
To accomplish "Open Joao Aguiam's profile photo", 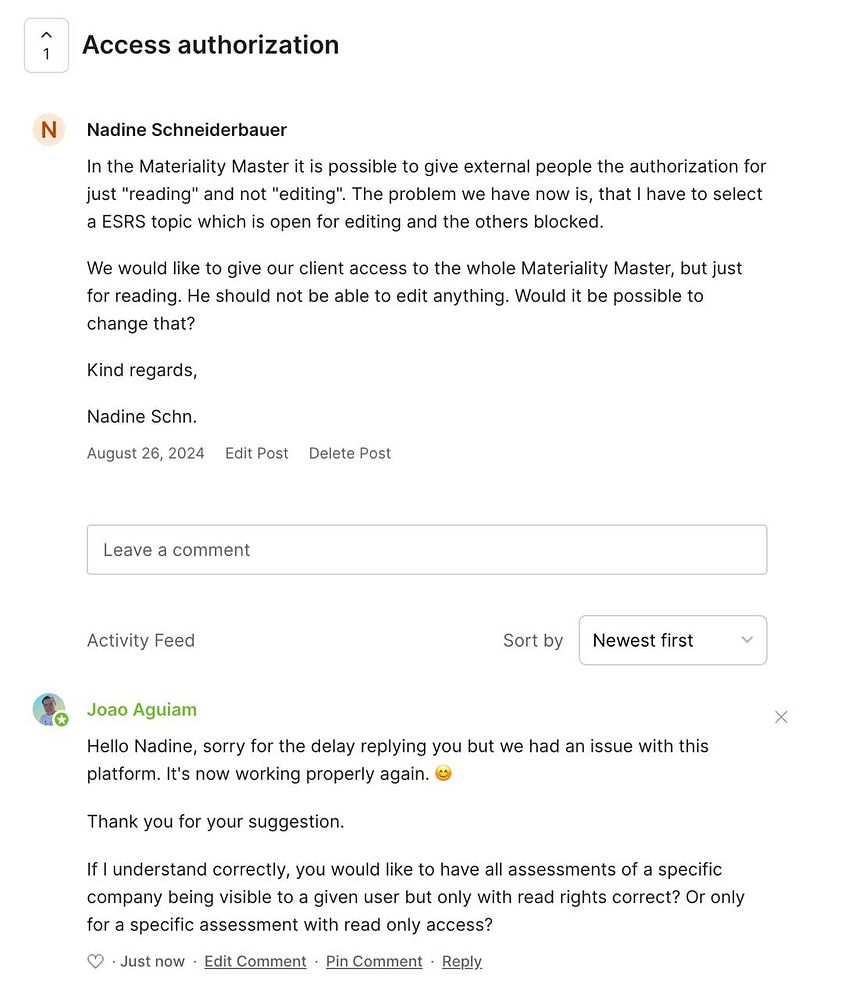I will (47, 708).
